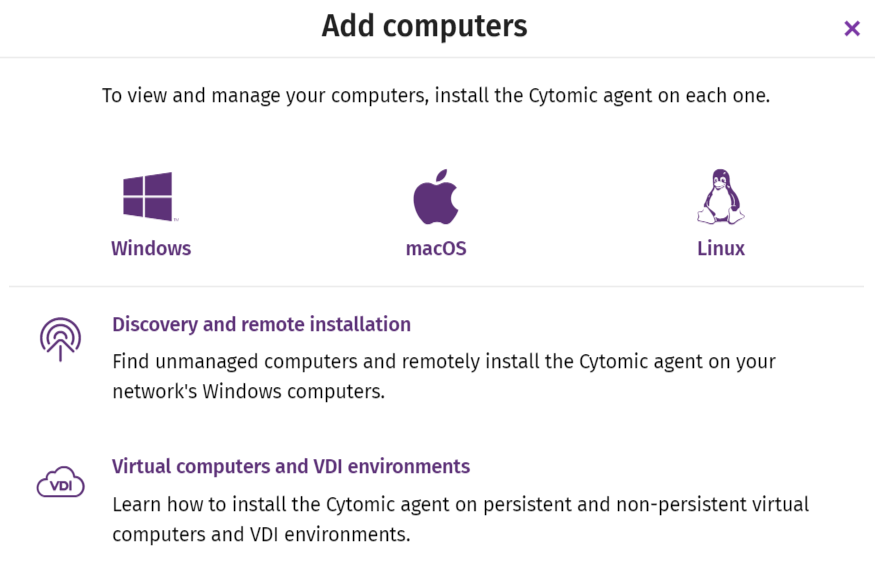Open Virtual computers and VDI environments link
Image resolution: width=875 pixels, height=562 pixels.
(x=291, y=467)
